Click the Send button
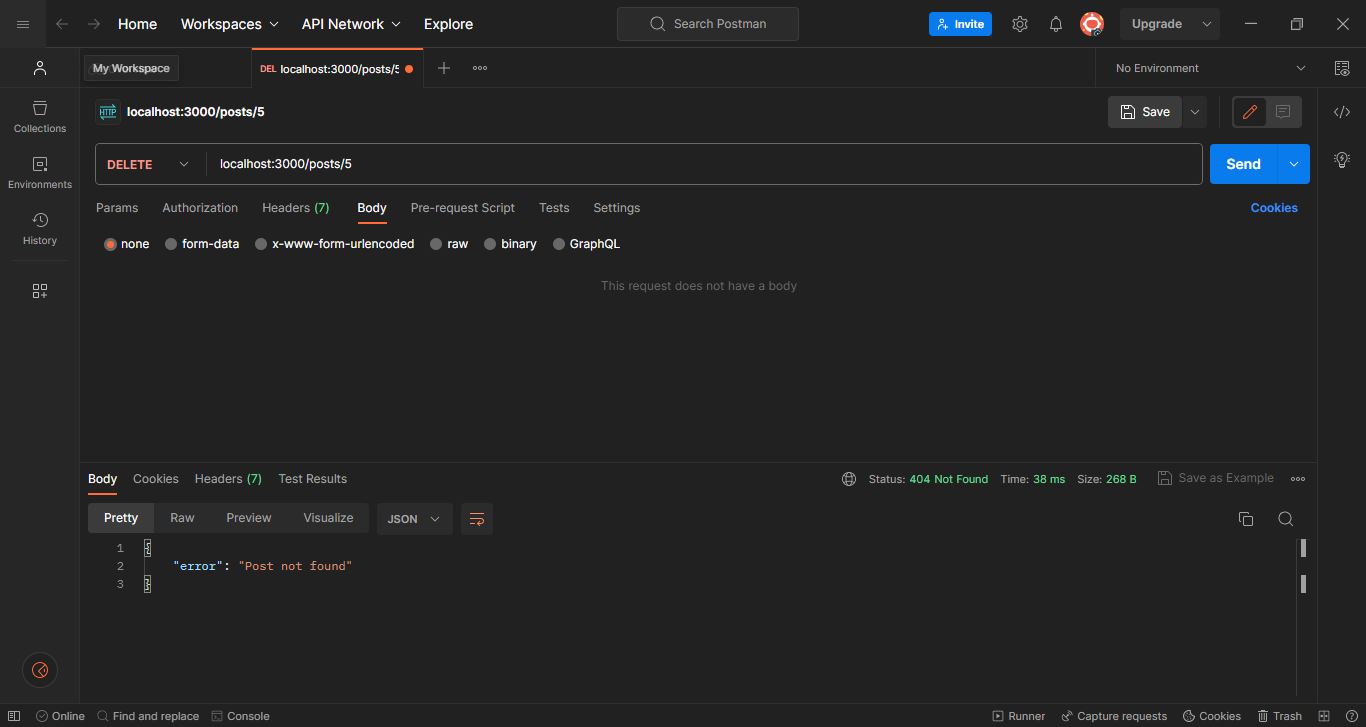Viewport: 1366px width, 727px height. [1242, 163]
